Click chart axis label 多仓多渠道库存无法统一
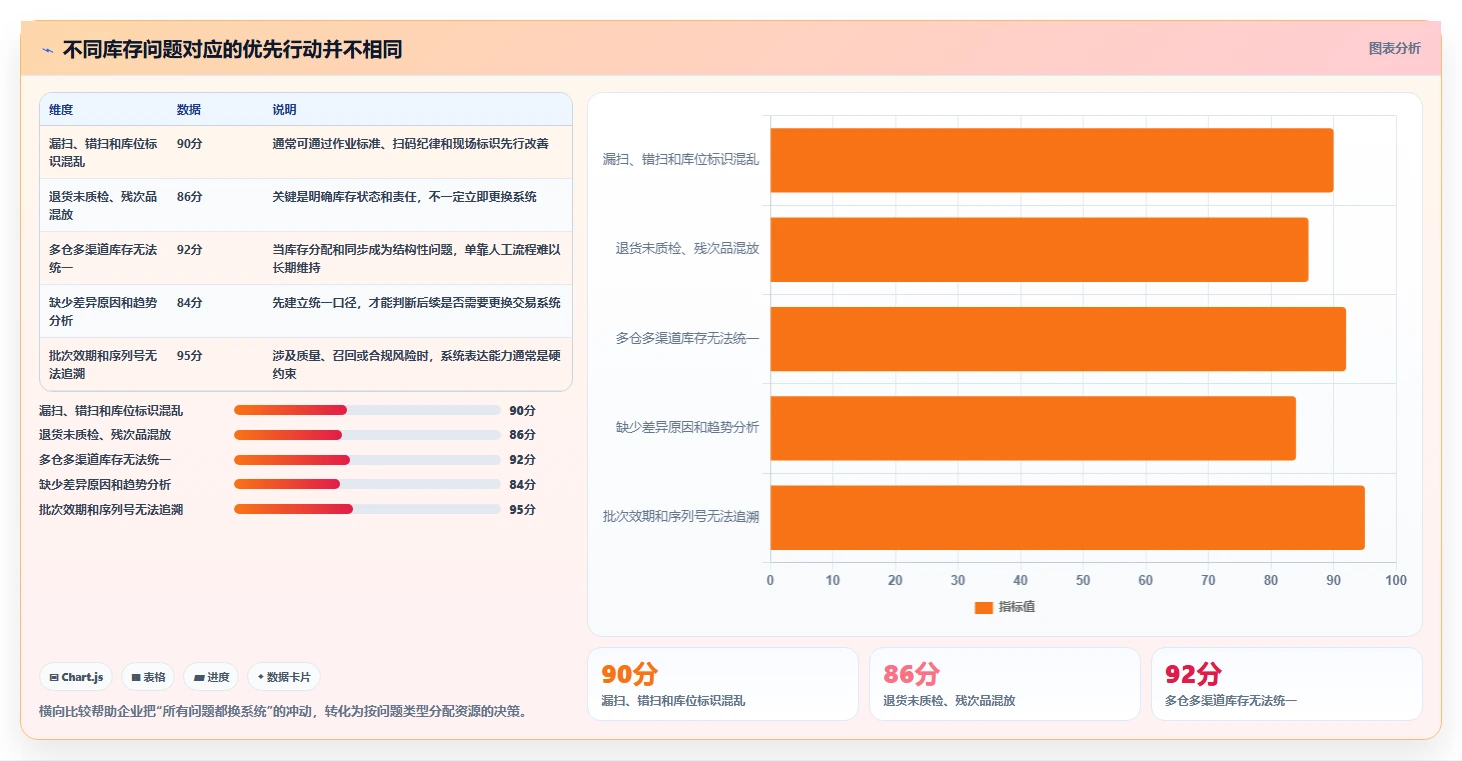The width and height of the screenshot is (1462, 761). (688, 338)
